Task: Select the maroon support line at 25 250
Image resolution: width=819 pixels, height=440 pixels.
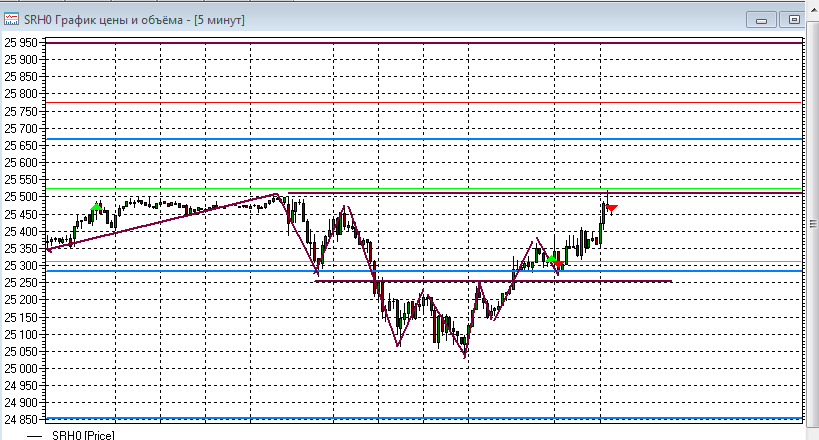Action: point(493,281)
